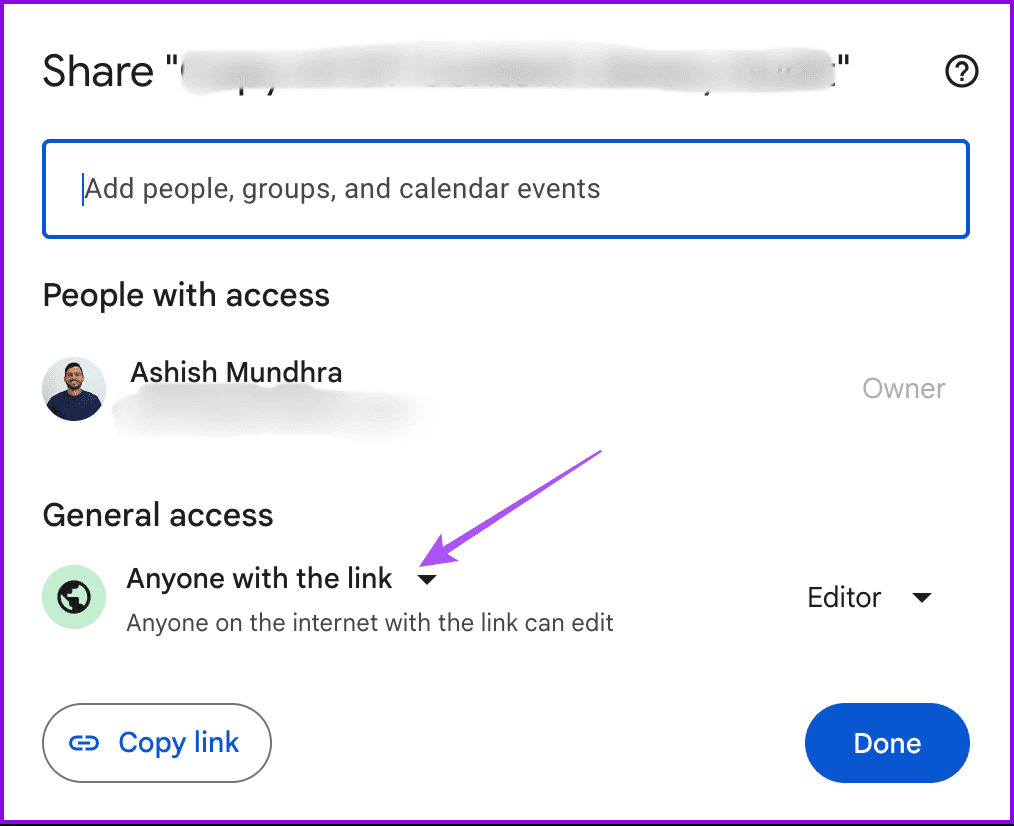Click the name Ashish Mundhra
This screenshot has width=1014, height=826.
(x=236, y=372)
